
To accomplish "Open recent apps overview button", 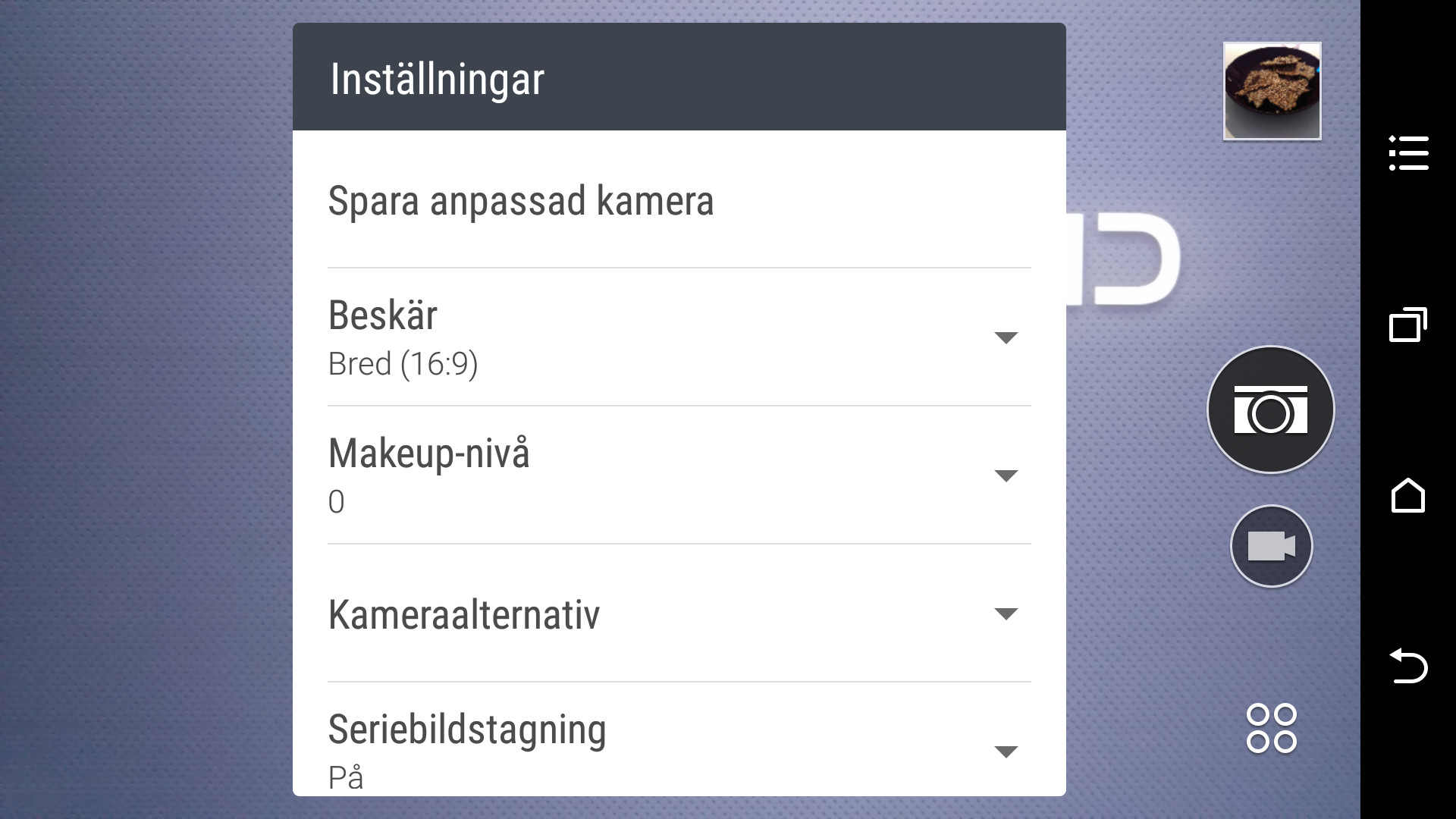I will click(1408, 325).
